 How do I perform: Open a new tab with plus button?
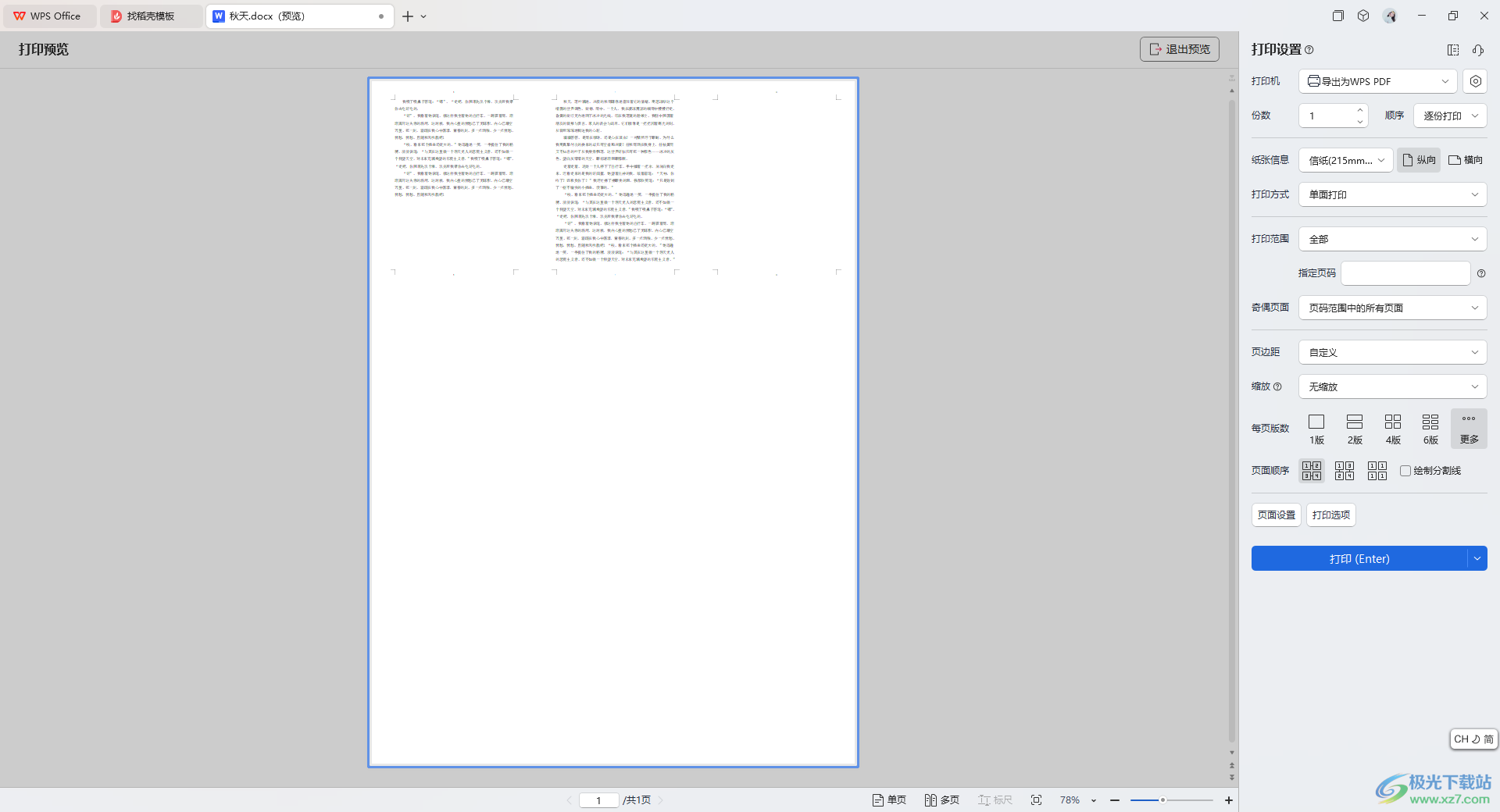pyautogui.click(x=407, y=16)
